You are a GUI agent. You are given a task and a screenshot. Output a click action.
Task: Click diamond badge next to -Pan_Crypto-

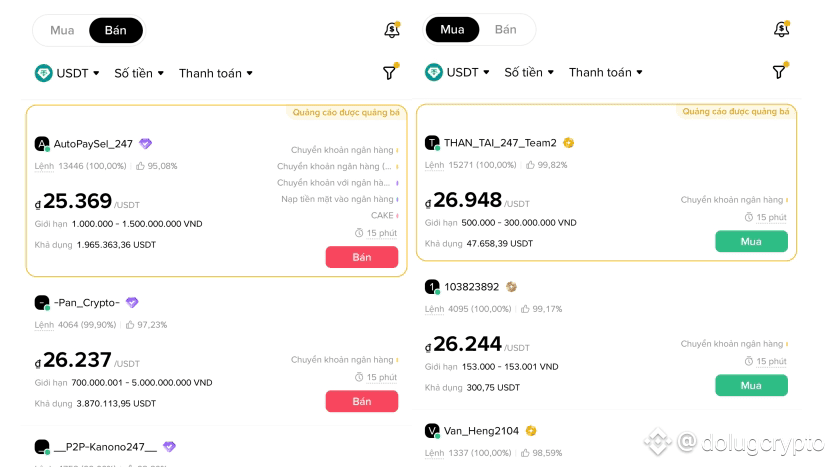tap(132, 303)
